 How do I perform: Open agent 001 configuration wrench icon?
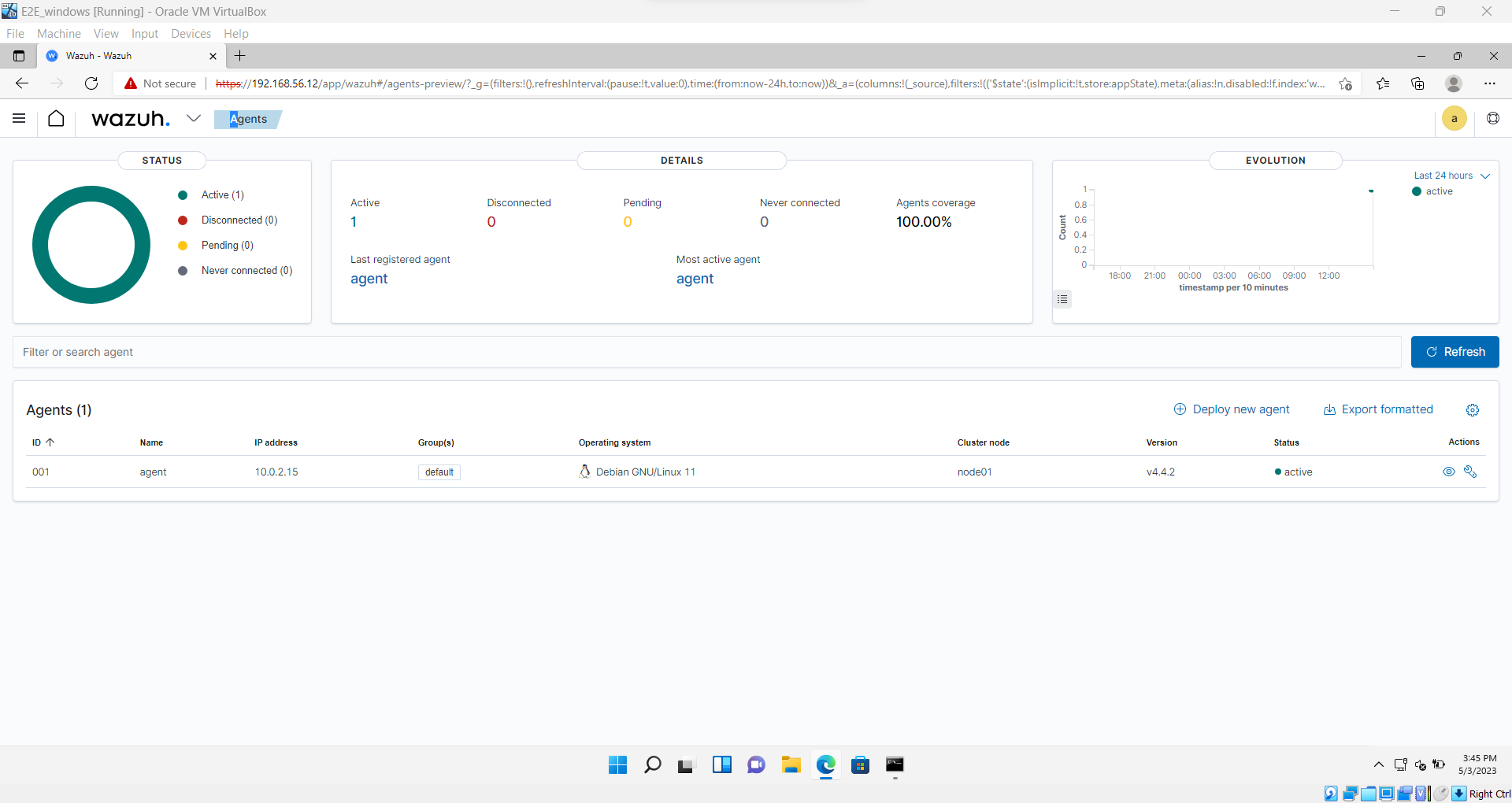(1469, 472)
